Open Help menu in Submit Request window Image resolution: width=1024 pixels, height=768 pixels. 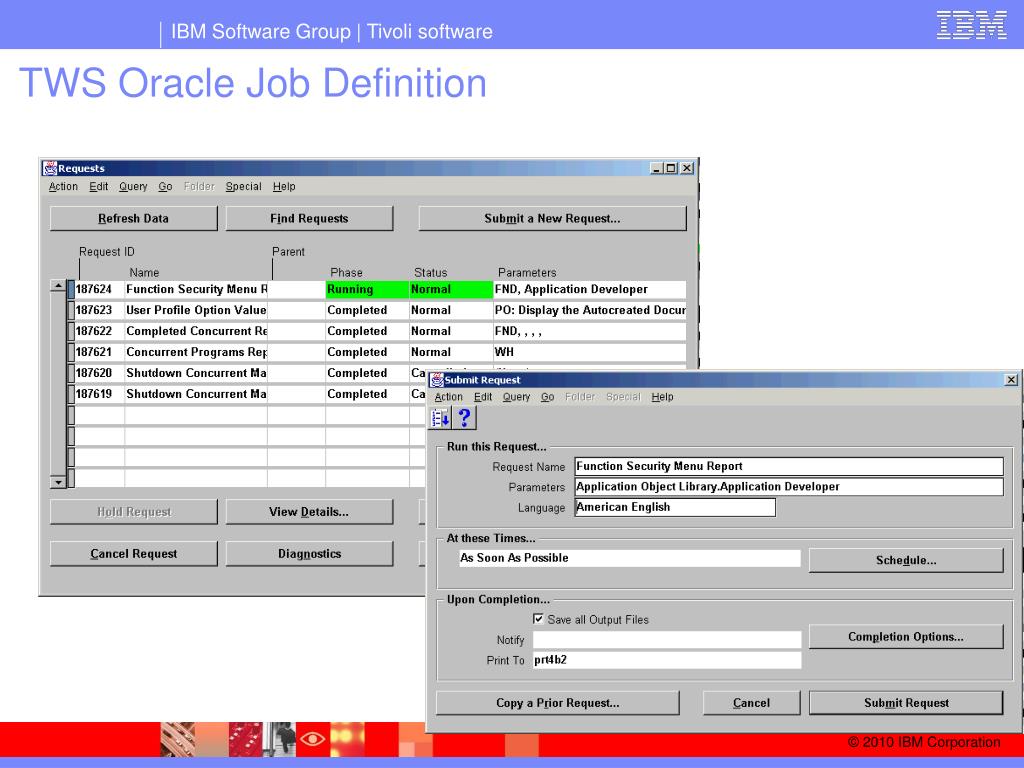(x=662, y=397)
